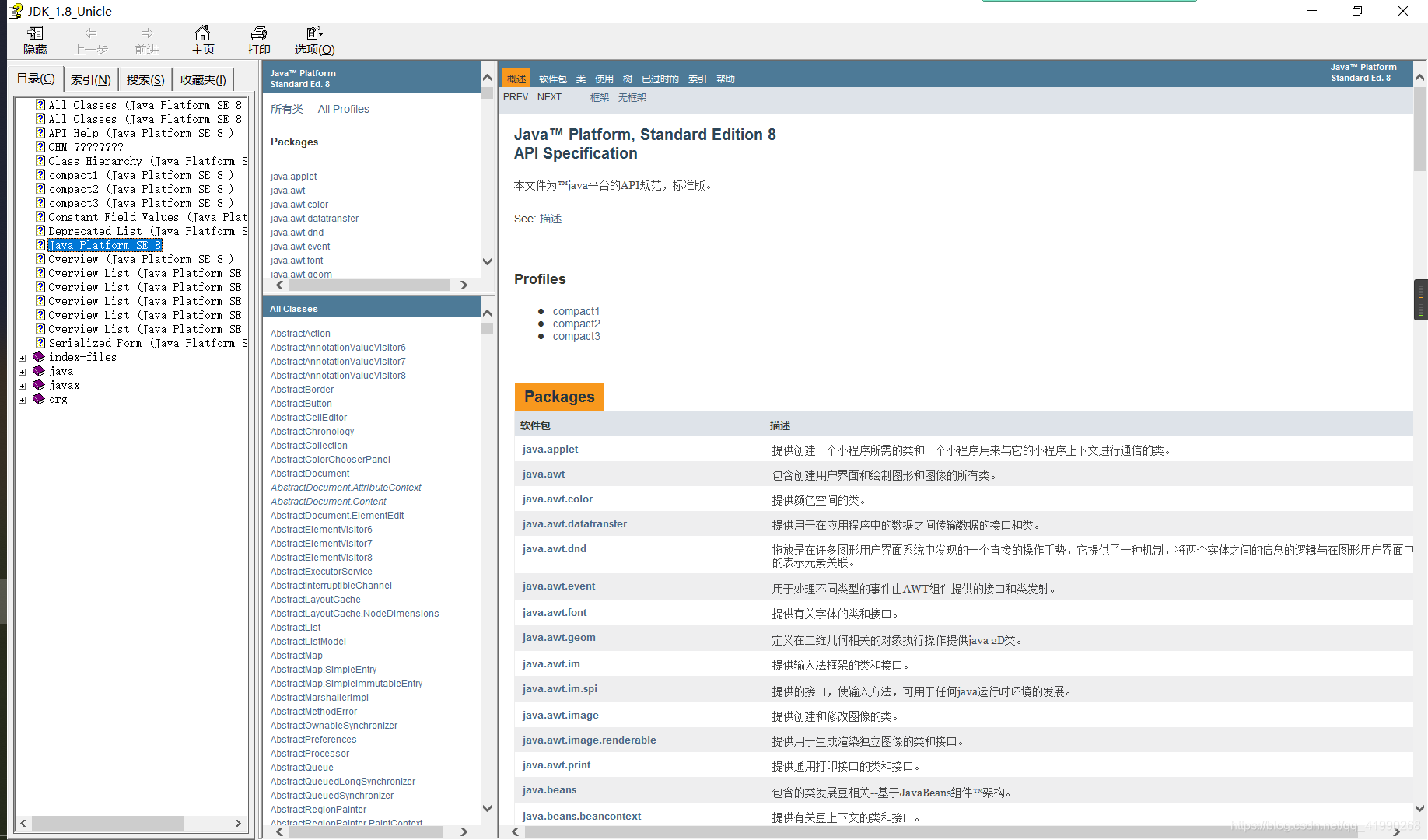Open the 描述 description link
This screenshot has width=1428, height=840.
[x=551, y=219]
